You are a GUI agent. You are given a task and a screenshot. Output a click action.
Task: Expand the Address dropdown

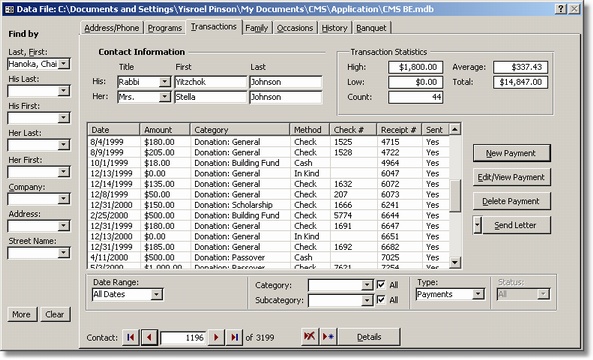tap(64, 226)
